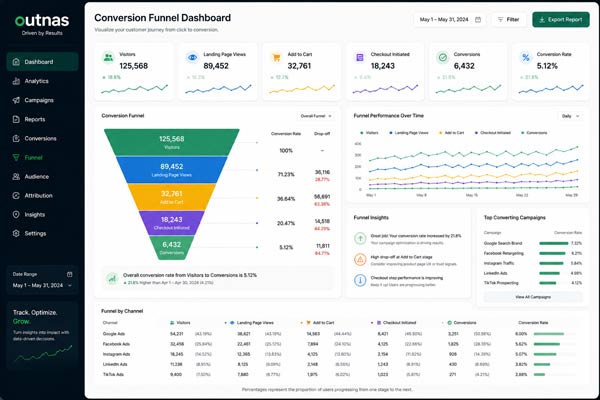Open the May 1 - May 31 date picker at top
Viewport: 600px width, 400px height.
click(x=450, y=20)
